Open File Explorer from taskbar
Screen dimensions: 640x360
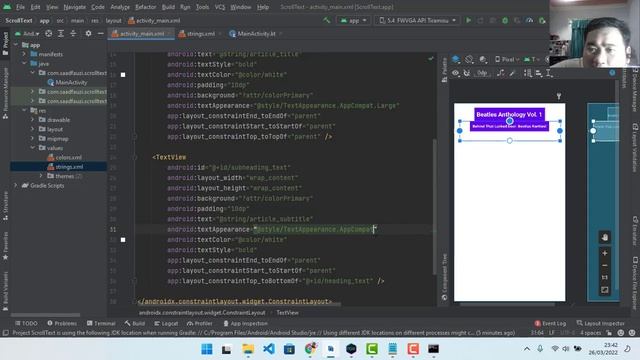248,349
